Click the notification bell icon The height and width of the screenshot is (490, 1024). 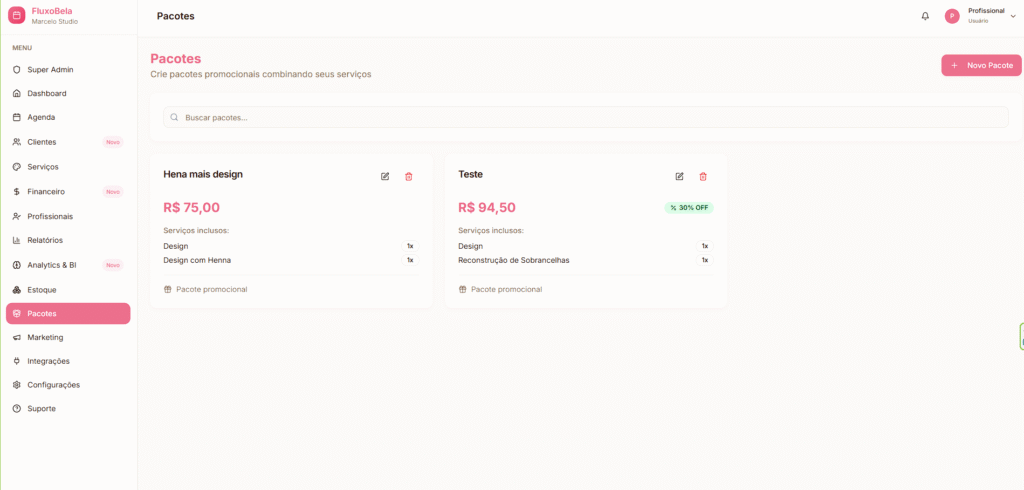[x=925, y=16]
